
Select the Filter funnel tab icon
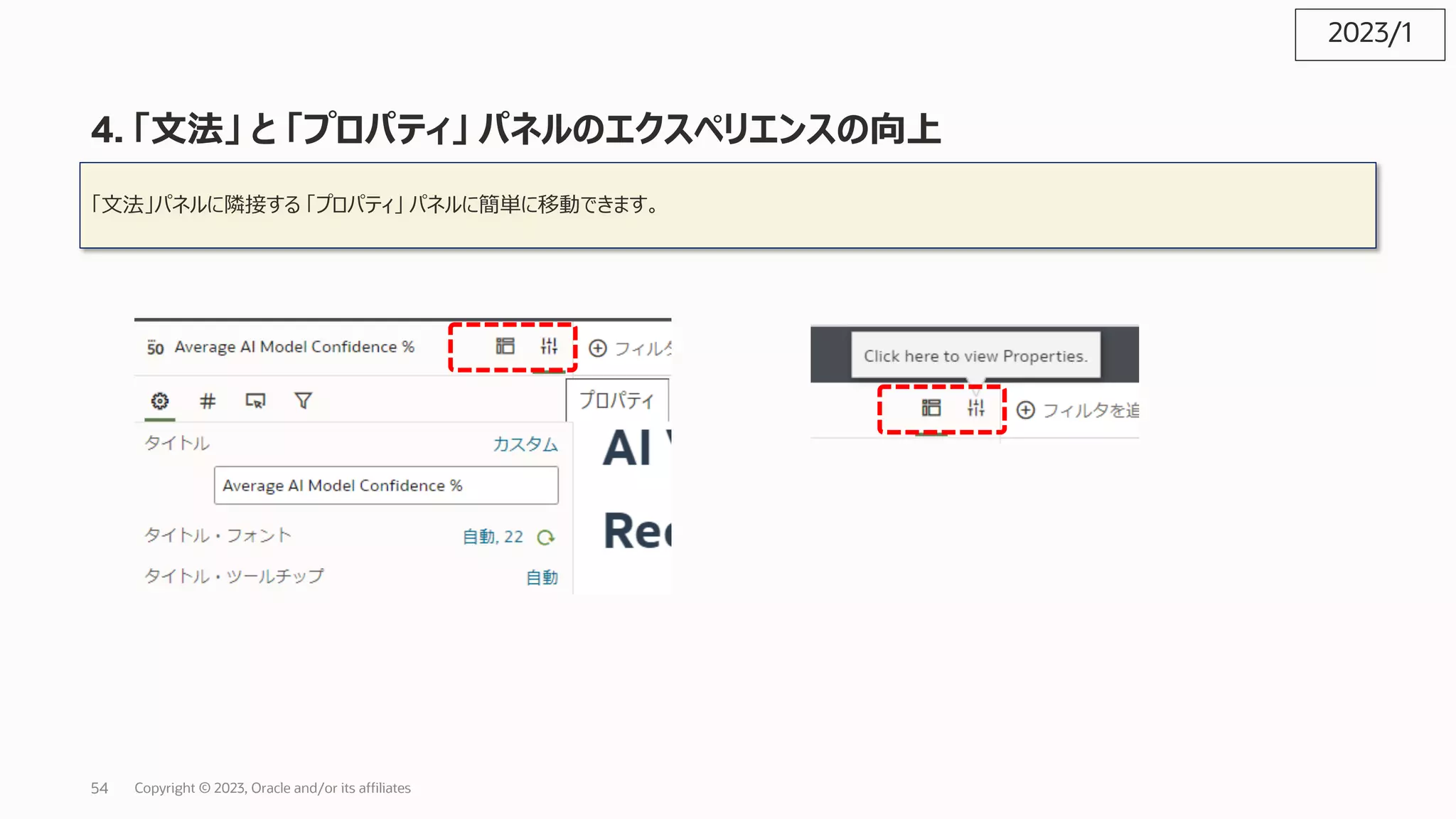point(304,401)
